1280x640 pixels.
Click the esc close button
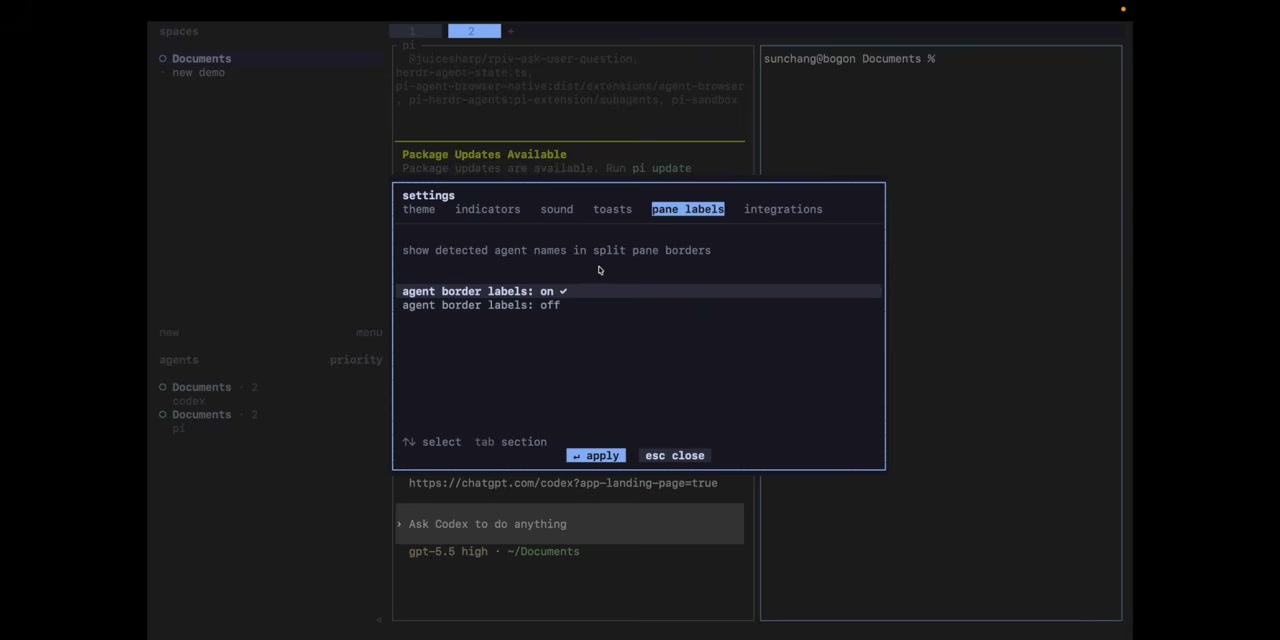[x=675, y=455]
